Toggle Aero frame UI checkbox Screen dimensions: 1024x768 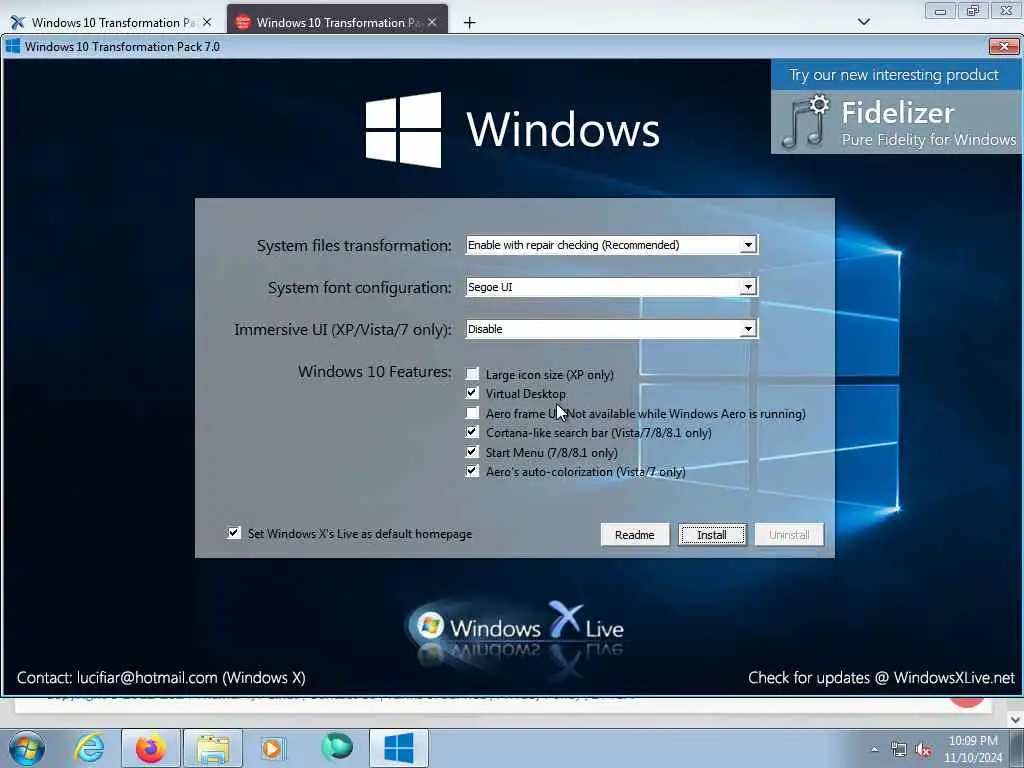(472, 412)
